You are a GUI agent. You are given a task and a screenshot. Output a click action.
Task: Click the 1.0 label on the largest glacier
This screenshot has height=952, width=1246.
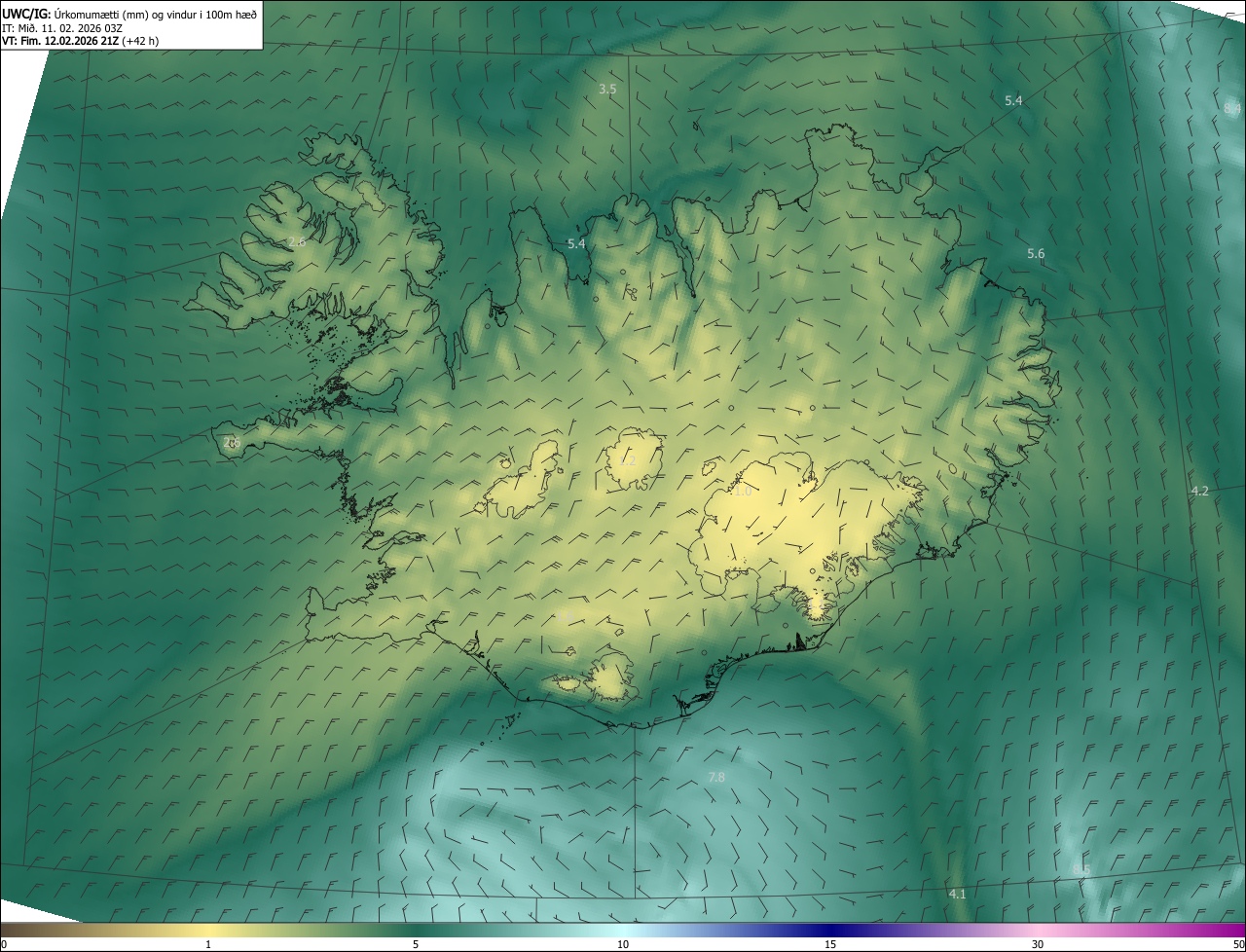point(743,492)
